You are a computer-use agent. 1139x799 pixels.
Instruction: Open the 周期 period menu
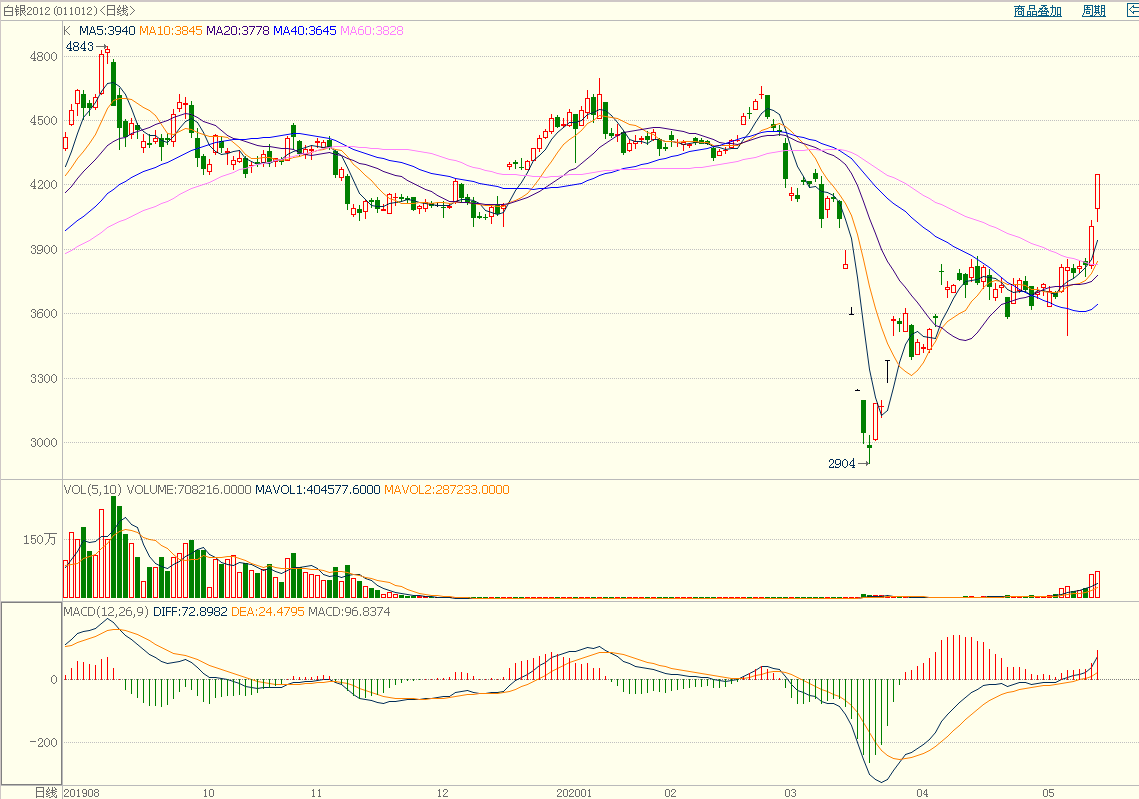[1093, 11]
